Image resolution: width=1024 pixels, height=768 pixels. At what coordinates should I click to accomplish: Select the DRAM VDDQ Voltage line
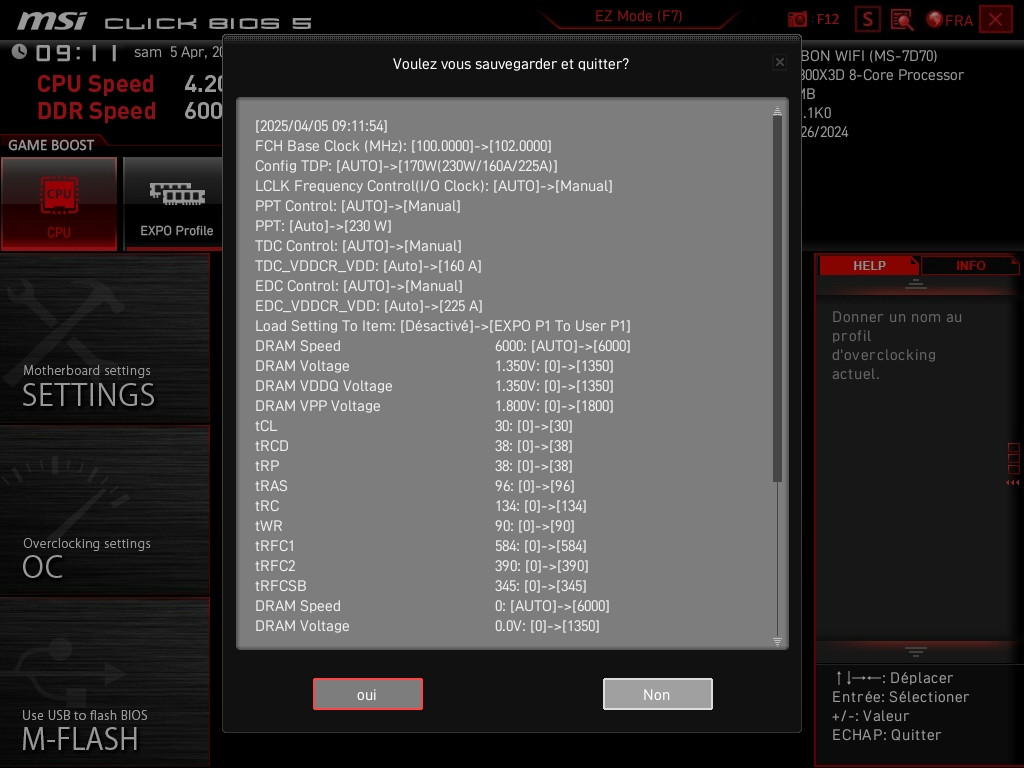click(434, 386)
